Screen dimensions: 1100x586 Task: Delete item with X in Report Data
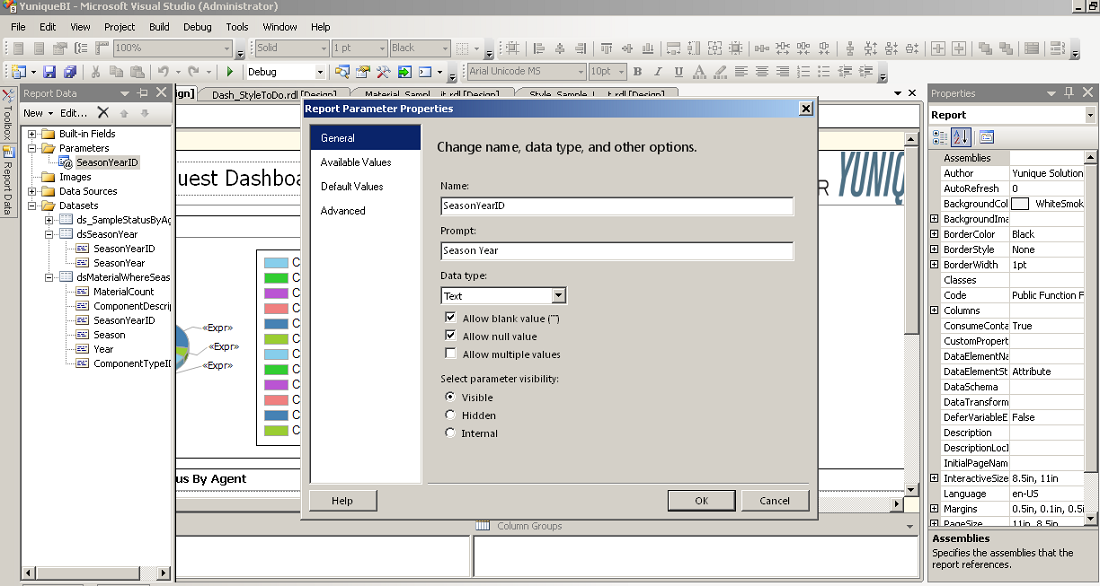(103, 112)
